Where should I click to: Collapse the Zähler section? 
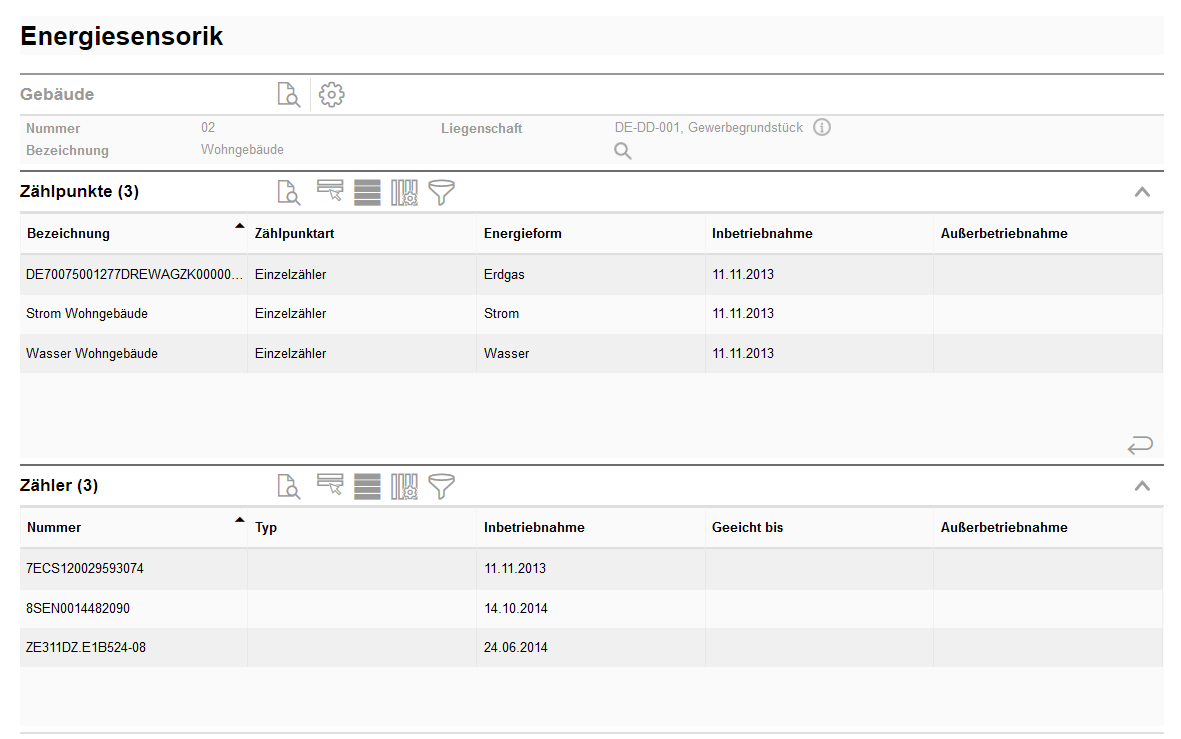click(x=1142, y=486)
